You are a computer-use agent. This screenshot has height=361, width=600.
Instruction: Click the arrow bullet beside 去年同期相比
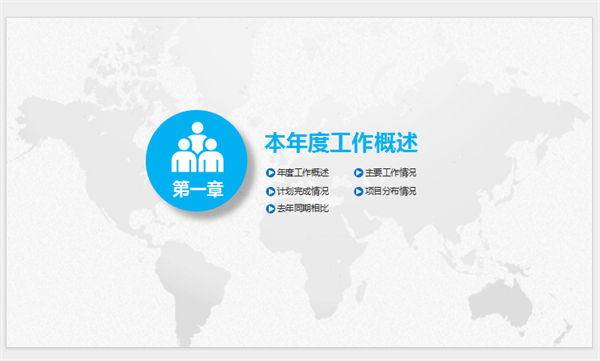pos(271,209)
